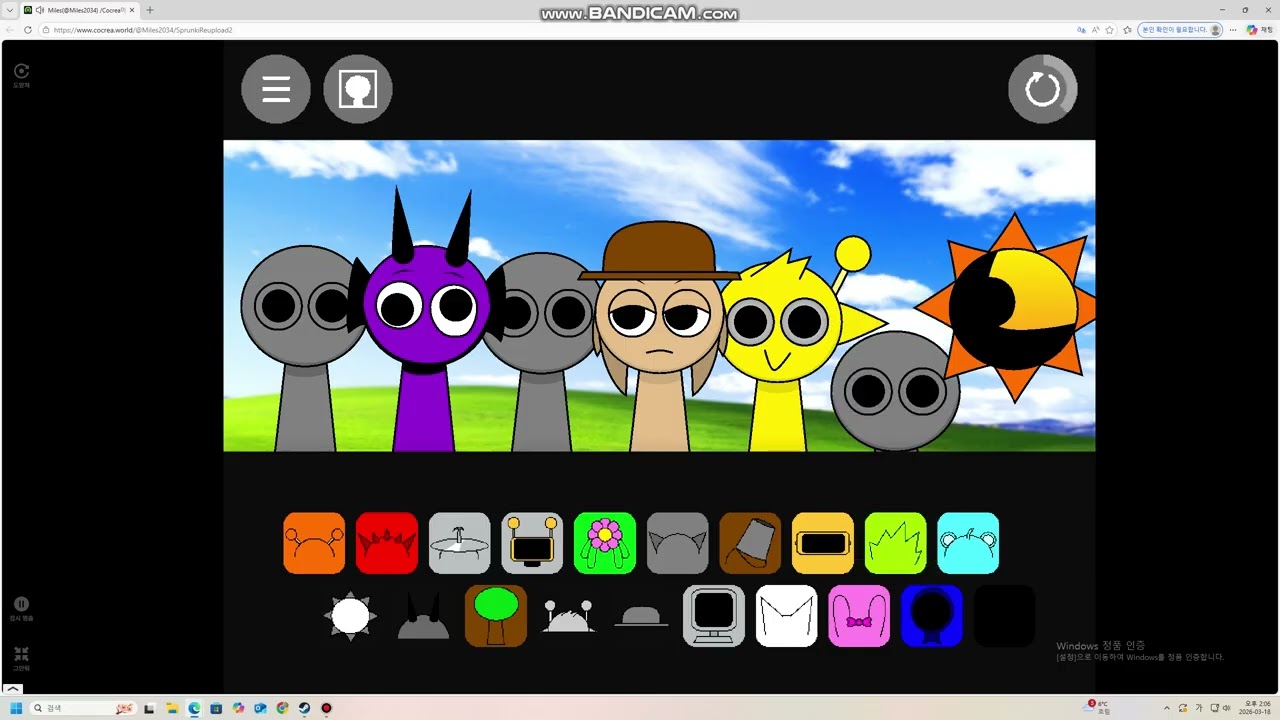1280x720 pixels.
Task: Open Steam from the taskbar
Action: (x=304, y=708)
